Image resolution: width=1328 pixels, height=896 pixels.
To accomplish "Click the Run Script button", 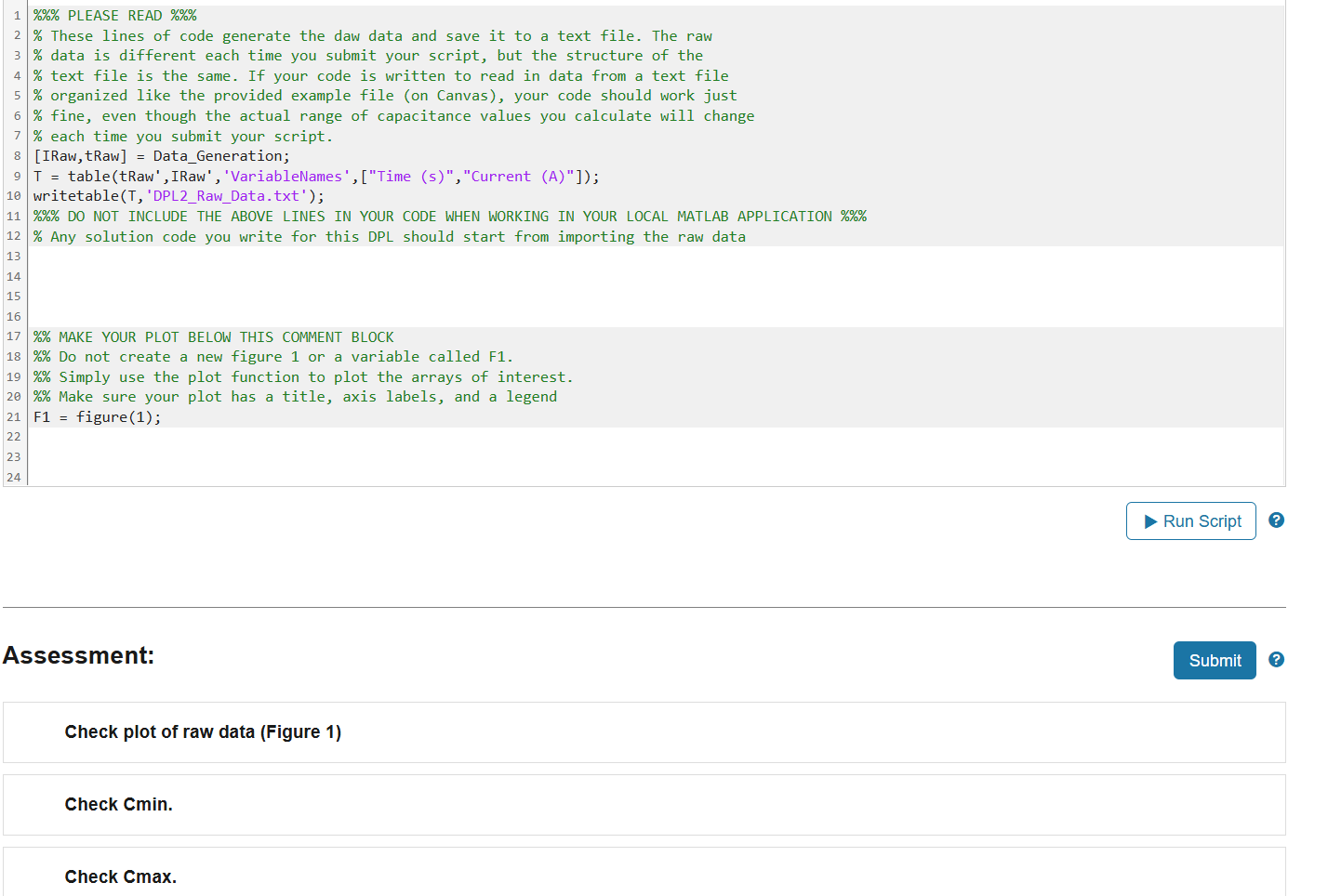I will pyautogui.click(x=1190, y=521).
